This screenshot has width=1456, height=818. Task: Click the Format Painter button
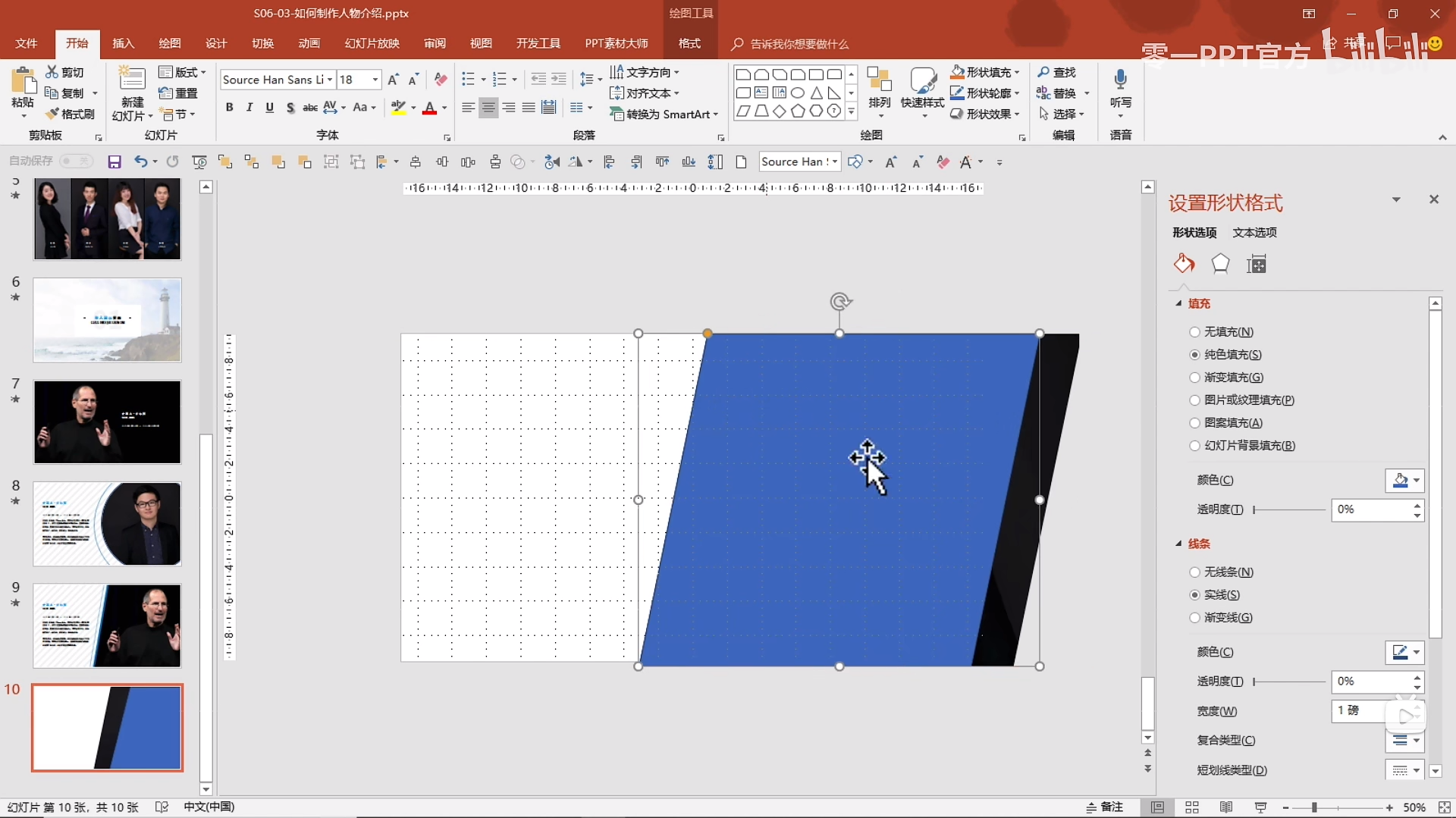coord(70,114)
